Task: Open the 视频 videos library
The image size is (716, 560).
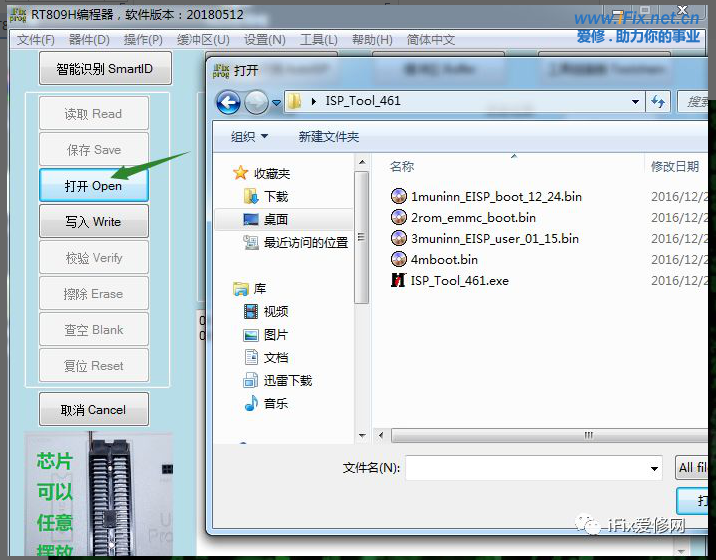Action: point(275,312)
